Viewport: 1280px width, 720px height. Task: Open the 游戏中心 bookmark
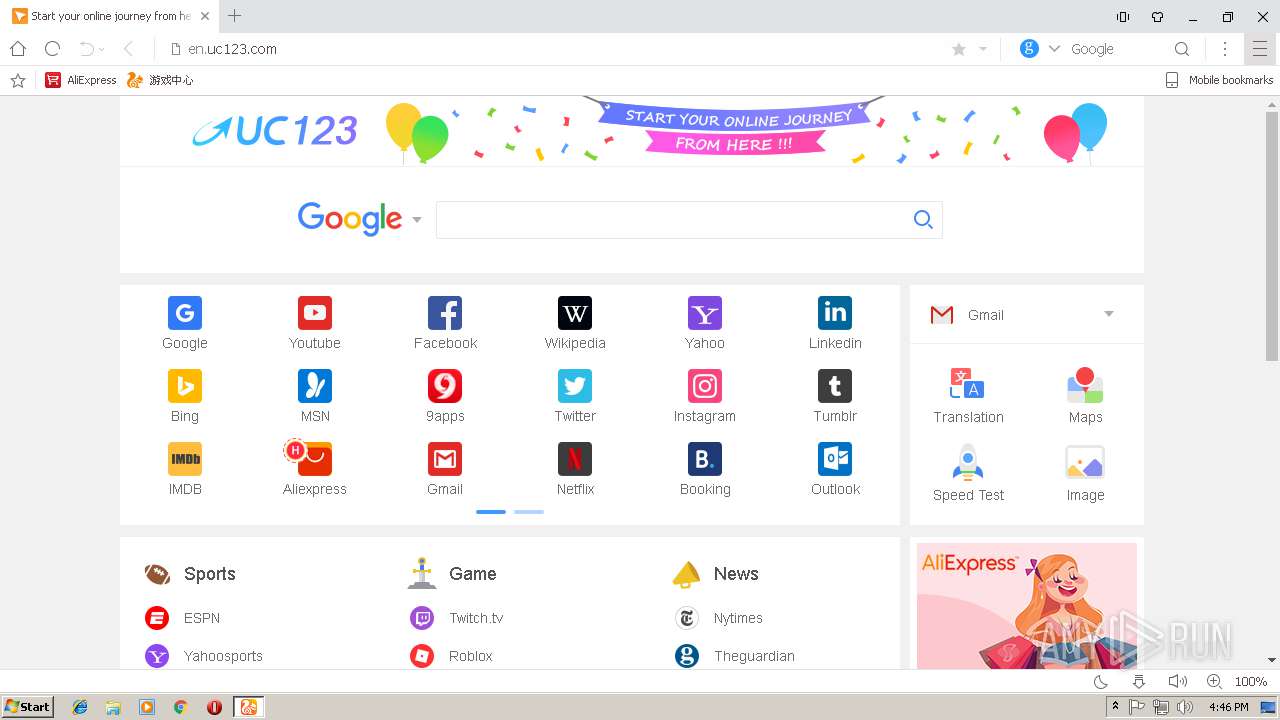(160, 80)
